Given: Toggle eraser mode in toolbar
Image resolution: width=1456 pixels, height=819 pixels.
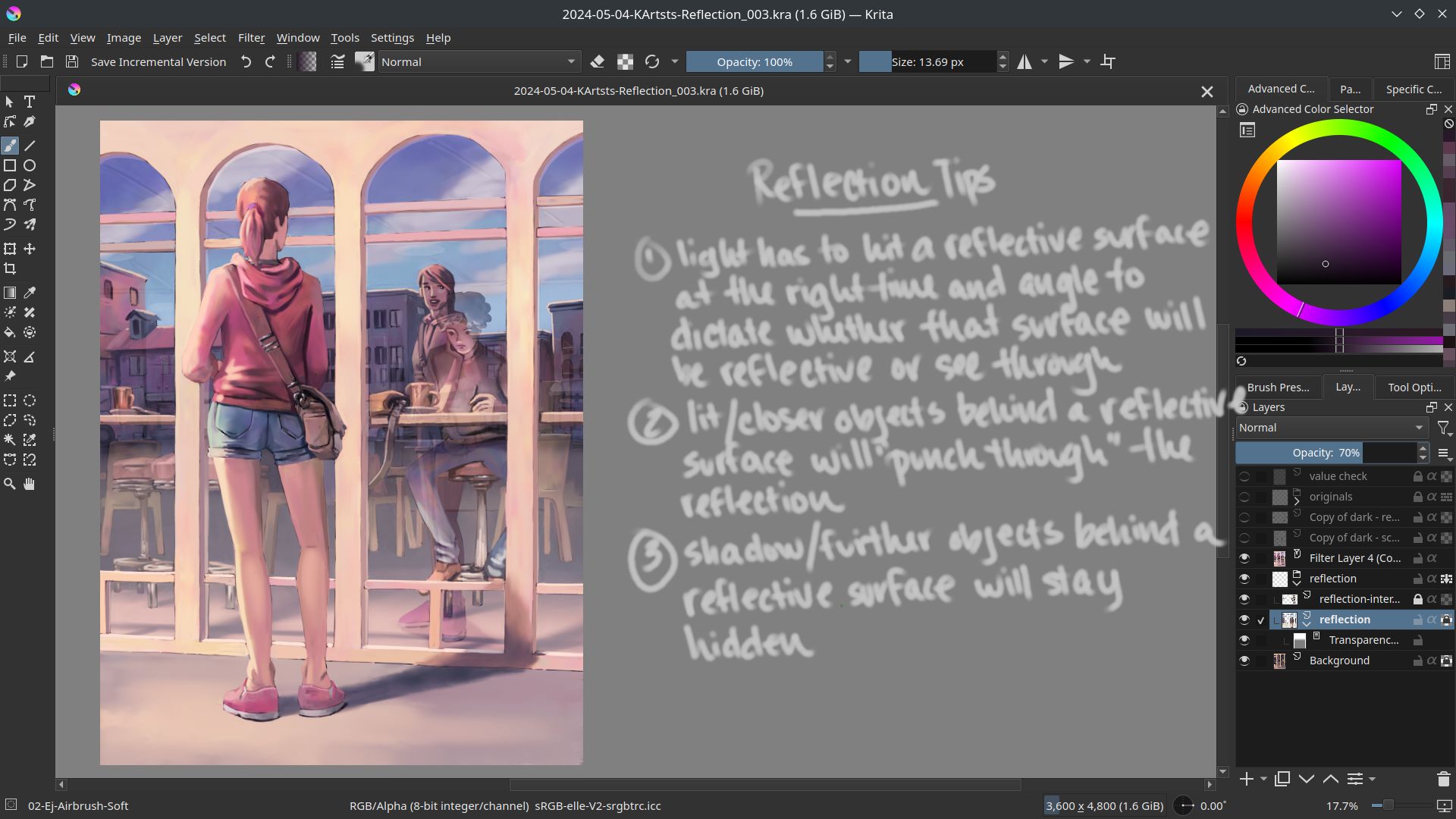Looking at the screenshot, I should [x=598, y=62].
